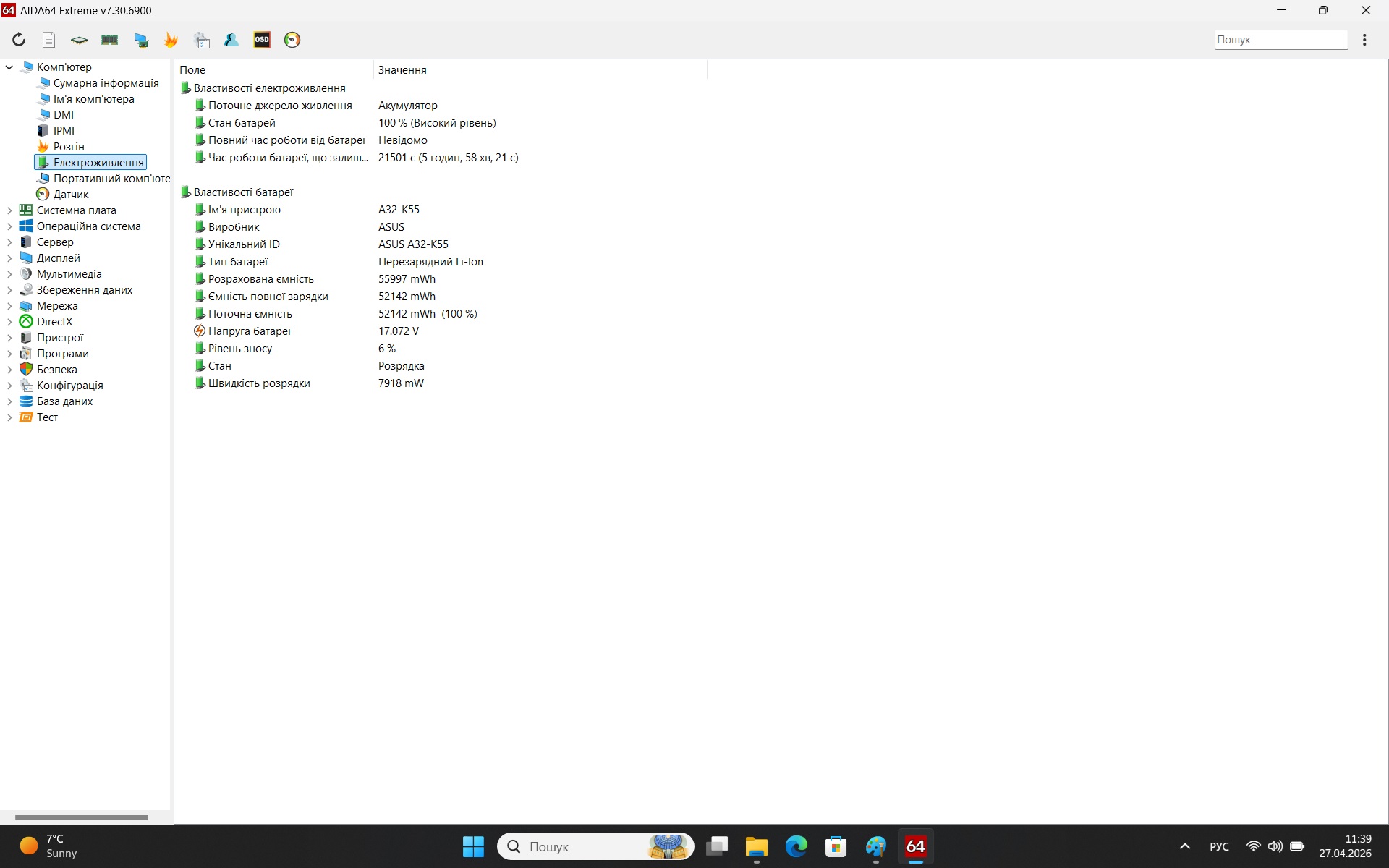
Task: Open the Report wizard document icon
Action: (48, 40)
